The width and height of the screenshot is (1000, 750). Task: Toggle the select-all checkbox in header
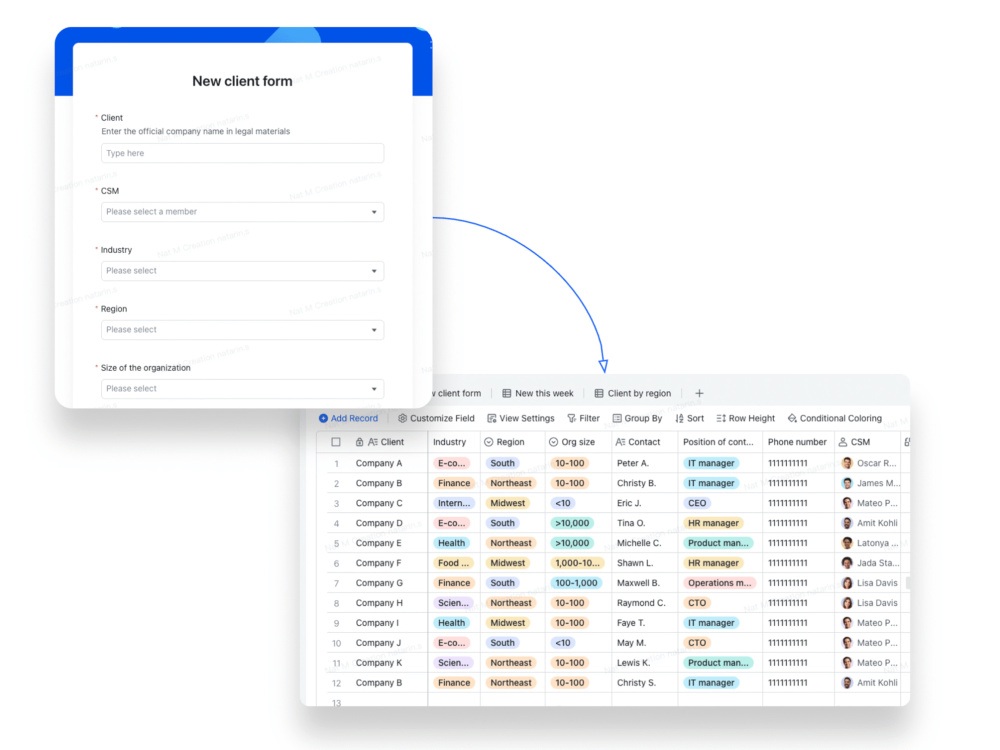(x=336, y=442)
